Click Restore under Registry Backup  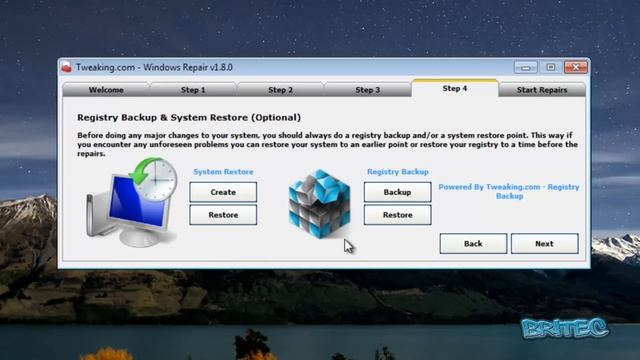pos(398,215)
